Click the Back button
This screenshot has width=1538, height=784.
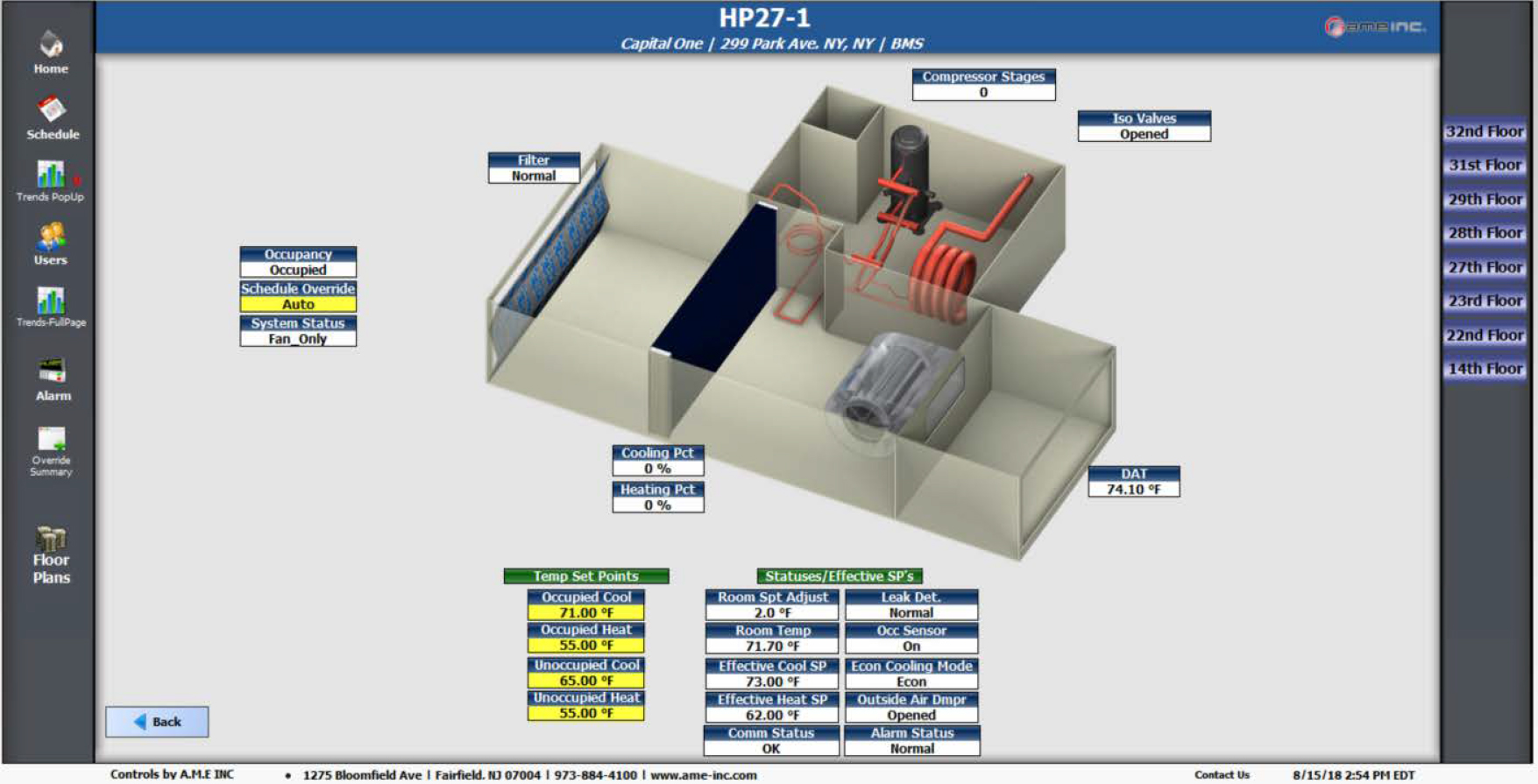coord(157,722)
